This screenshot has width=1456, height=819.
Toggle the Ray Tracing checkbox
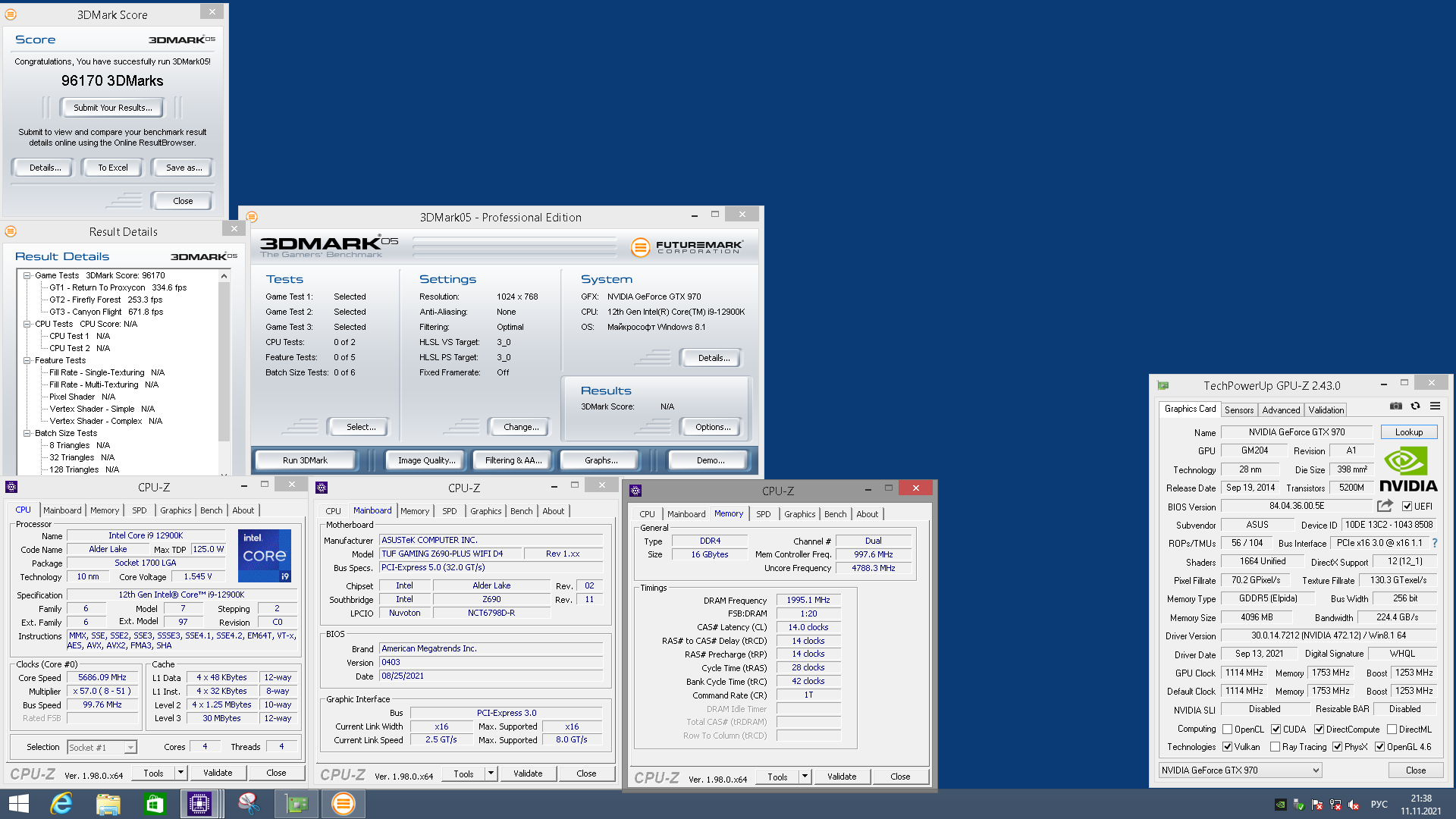[x=1275, y=747]
